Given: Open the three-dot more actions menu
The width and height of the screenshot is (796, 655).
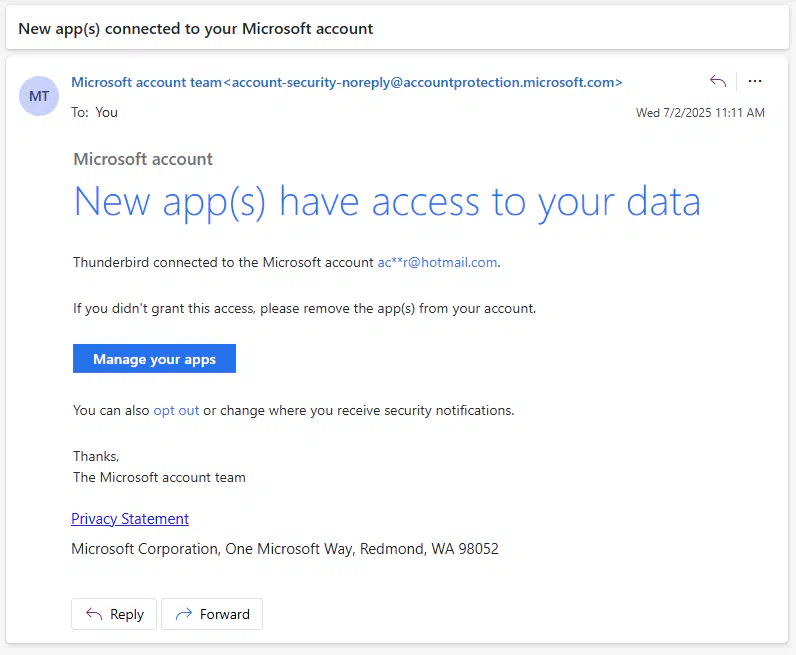Looking at the screenshot, I should [755, 81].
